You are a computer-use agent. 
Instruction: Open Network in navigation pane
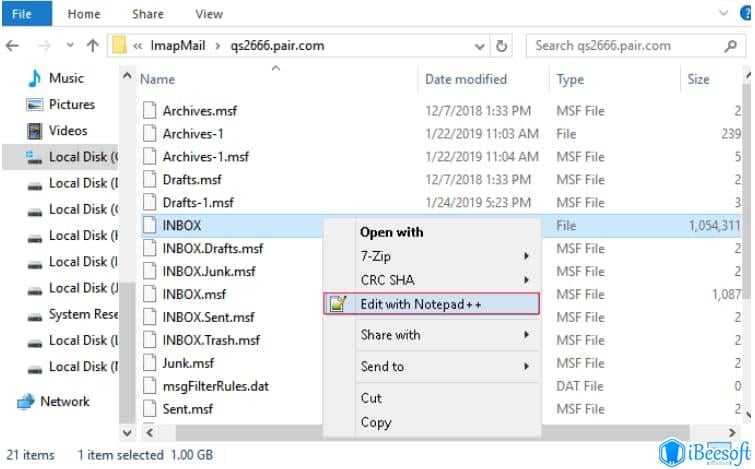(65, 401)
